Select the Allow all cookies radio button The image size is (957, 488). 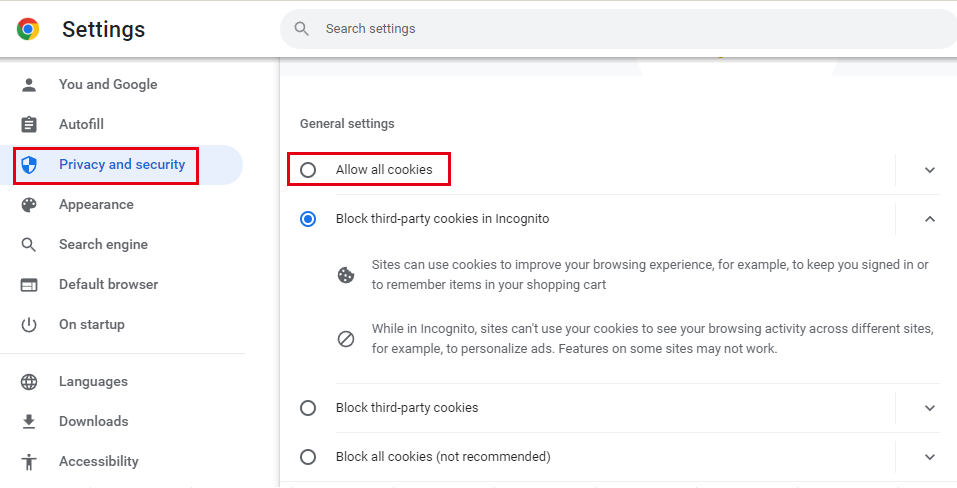point(308,170)
